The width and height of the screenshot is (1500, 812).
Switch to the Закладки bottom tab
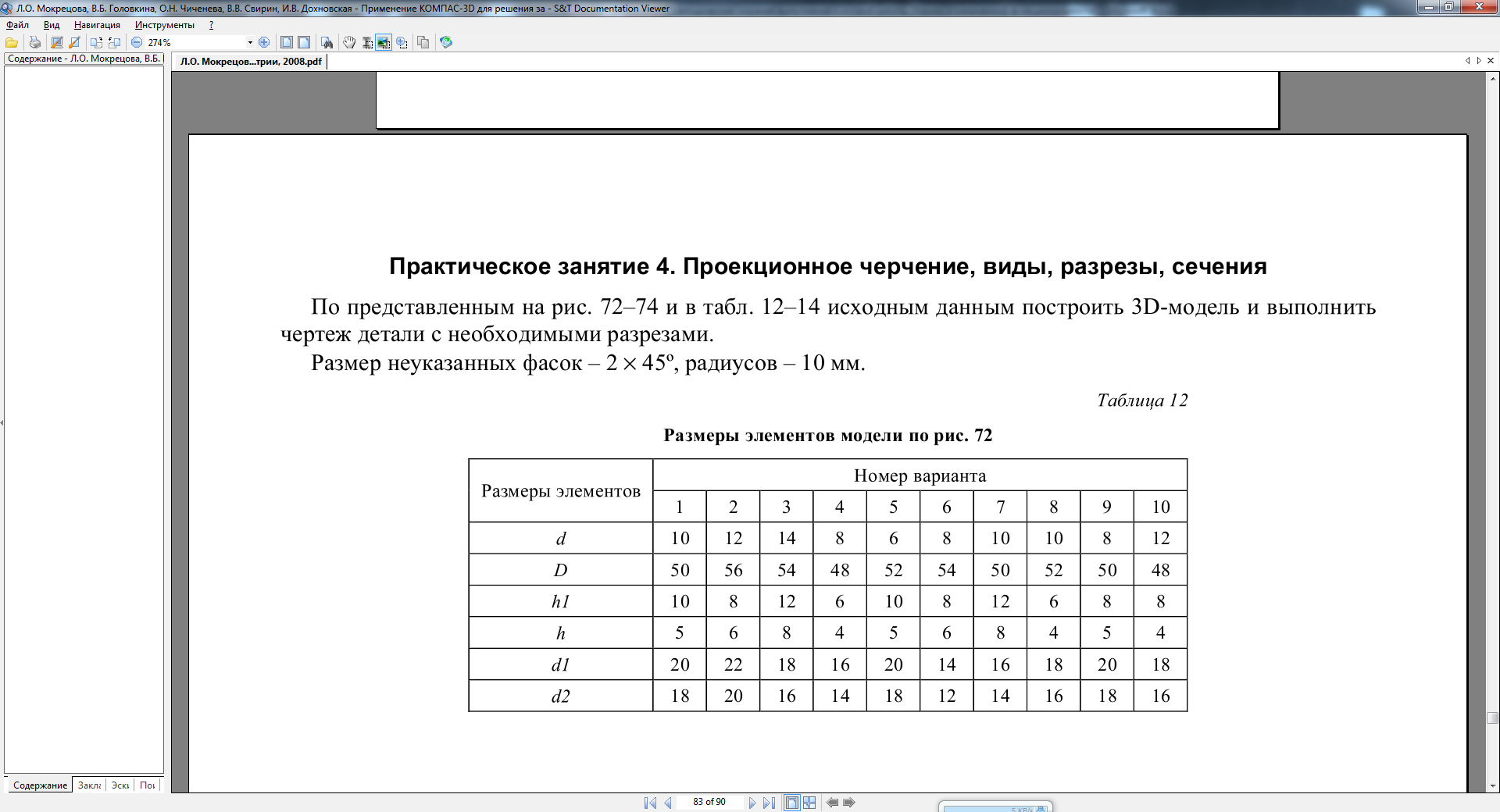coord(89,785)
